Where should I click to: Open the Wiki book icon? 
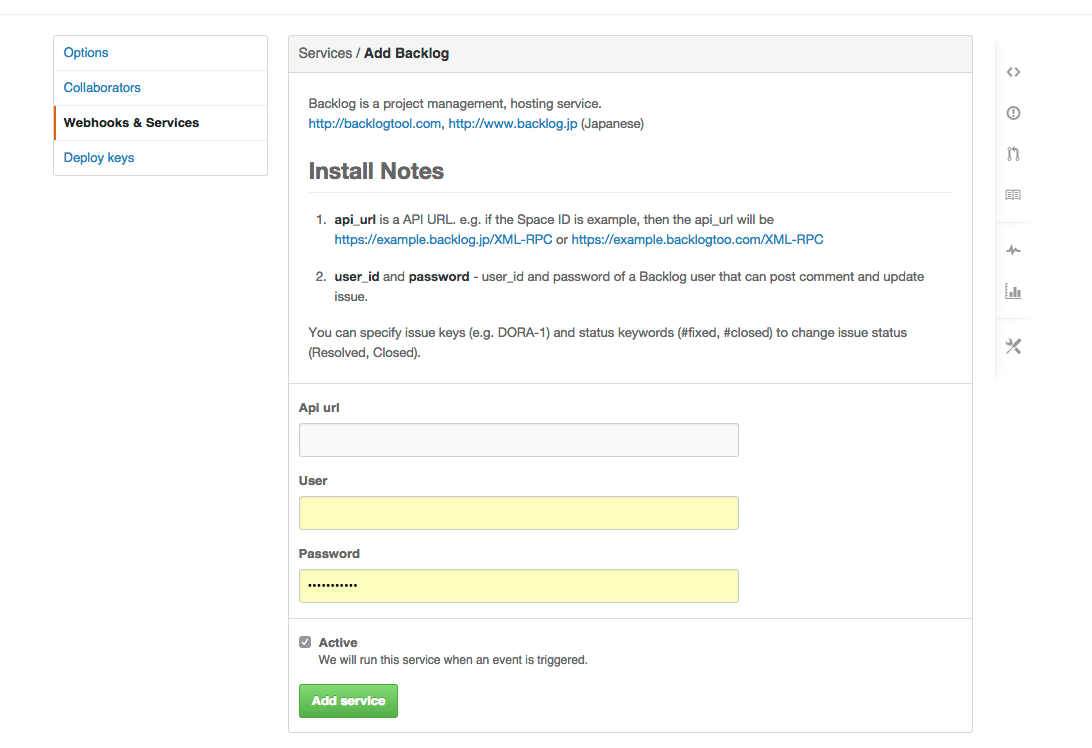[x=1013, y=195]
